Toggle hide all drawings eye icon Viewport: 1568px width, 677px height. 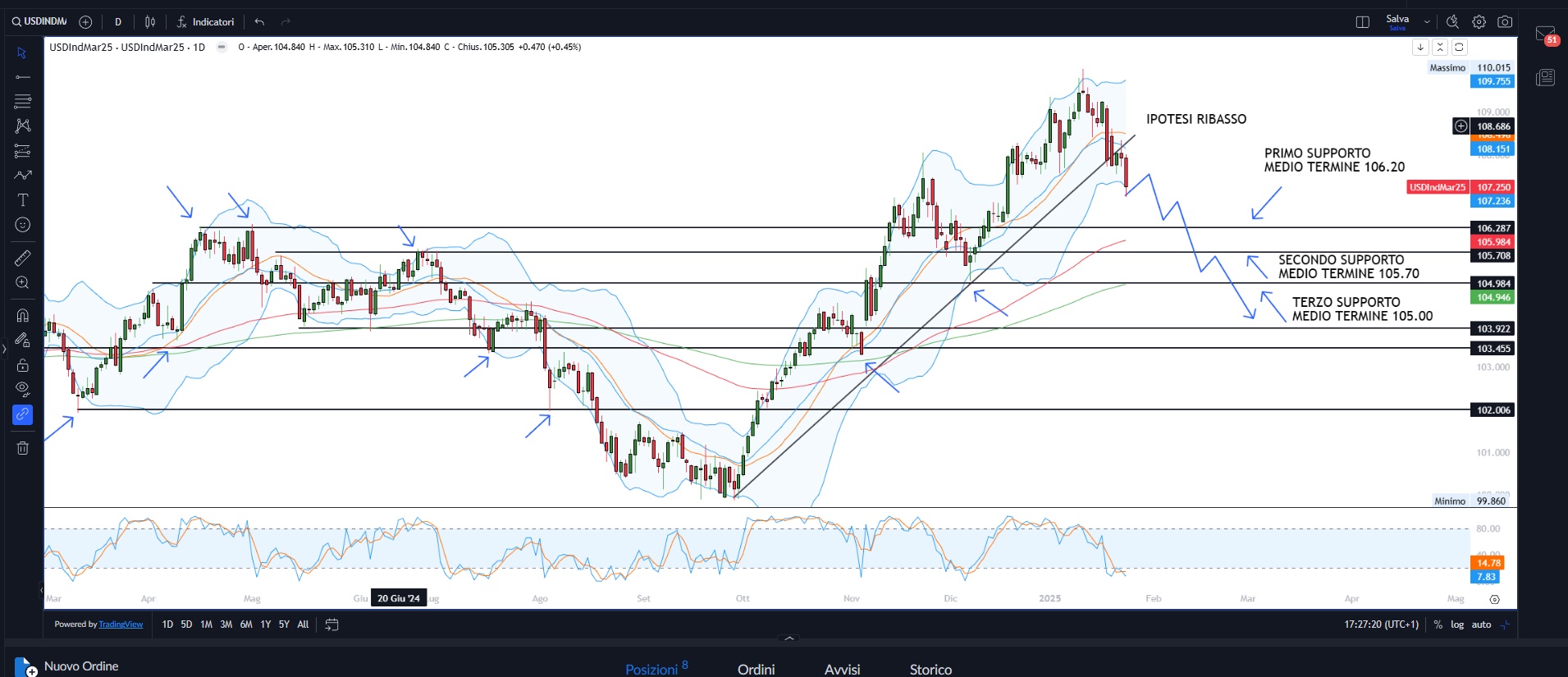[22, 389]
